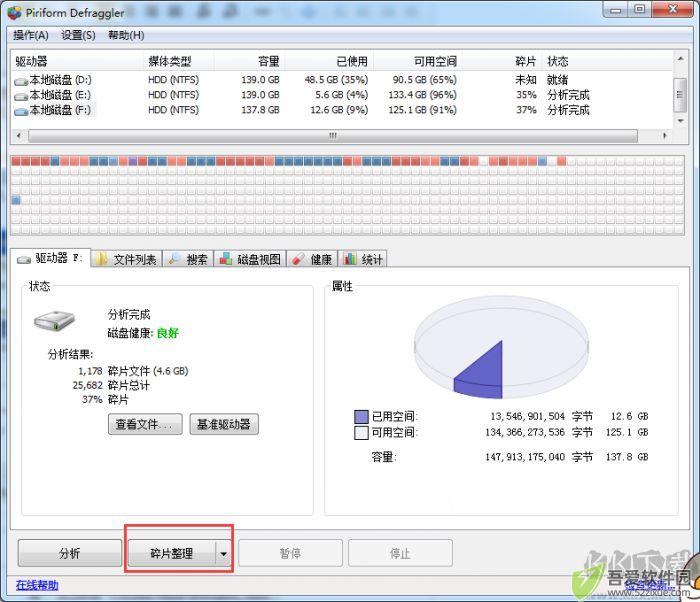
Task: Click the drive list scroll up arrow
Action: (x=680, y=59)
